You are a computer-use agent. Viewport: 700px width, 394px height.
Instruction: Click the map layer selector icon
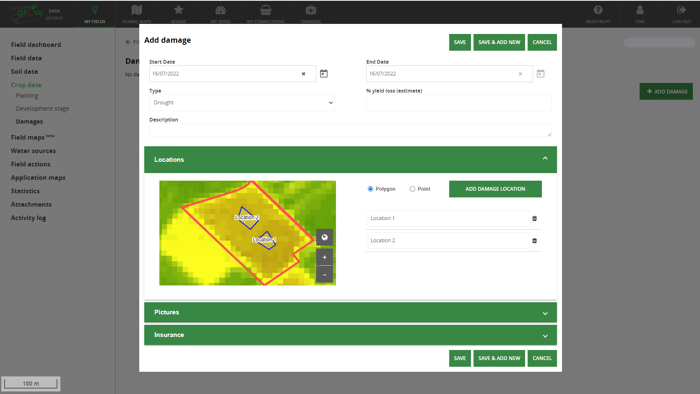(x=325, y=237)
